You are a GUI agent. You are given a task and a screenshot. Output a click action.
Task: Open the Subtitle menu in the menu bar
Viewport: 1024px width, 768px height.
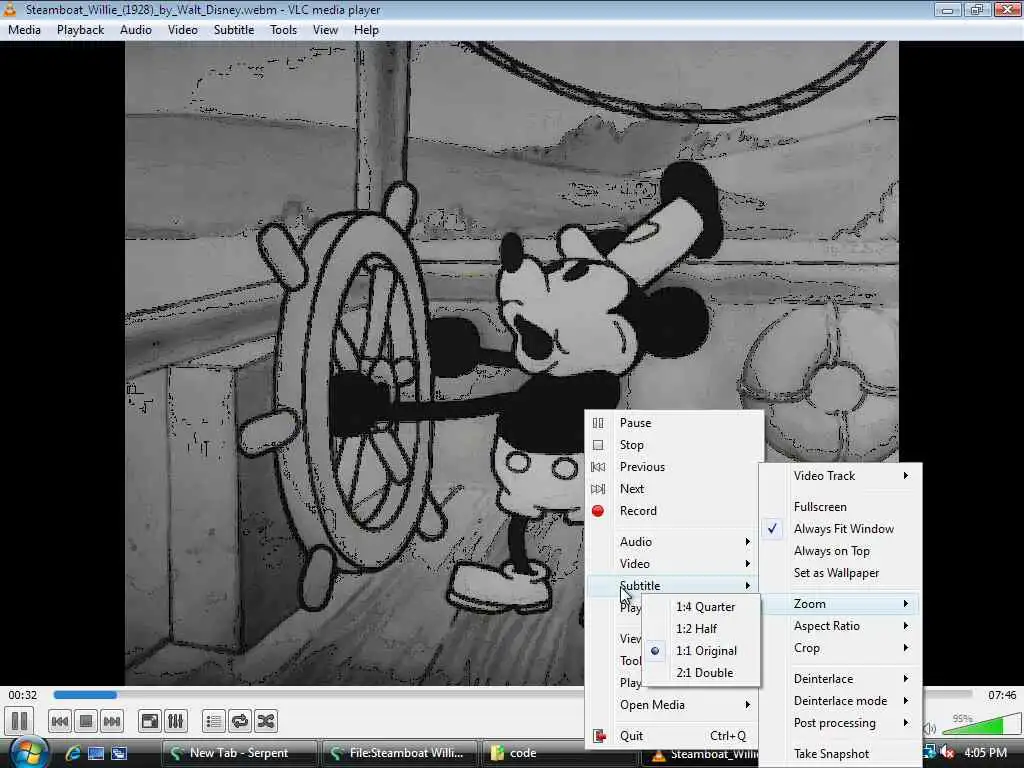click(x=234, y=30)
